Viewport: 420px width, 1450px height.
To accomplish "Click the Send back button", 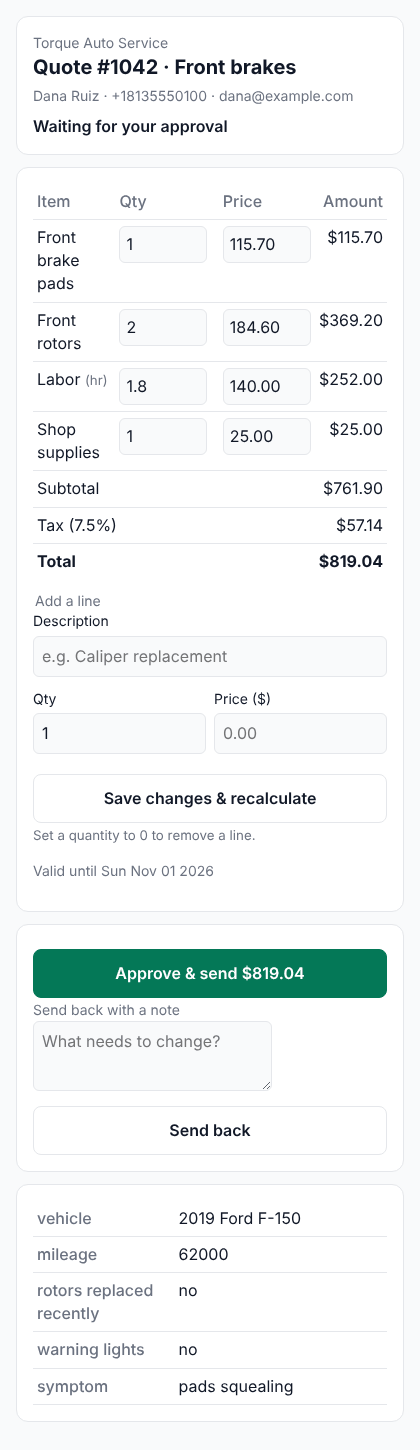I will tap(210, 1130).
